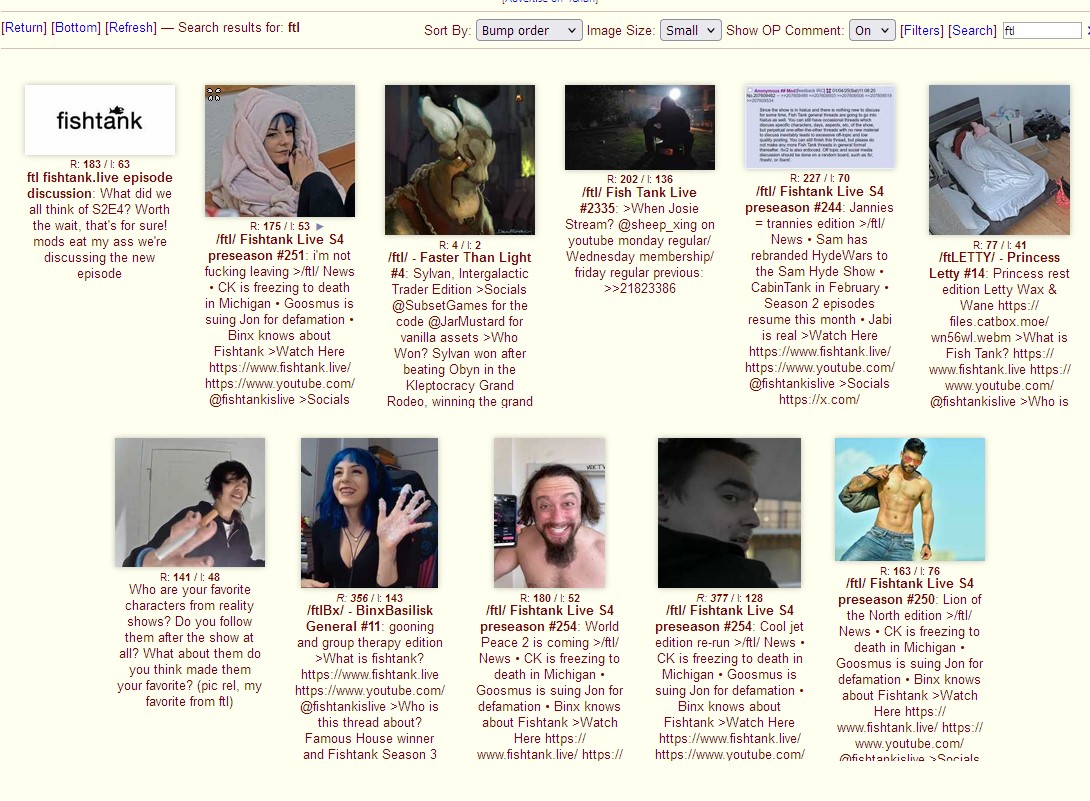Open the thumbnail of person holding cigarette
This screenshot has width=1090, height=801.
click(x=190, y=502)
